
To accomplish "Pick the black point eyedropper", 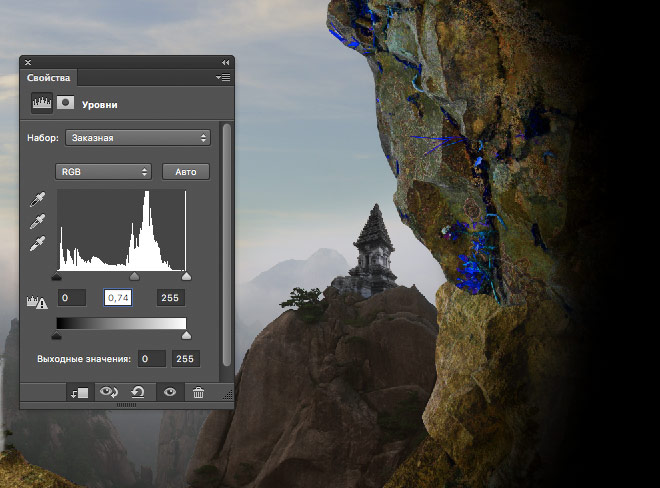I will [x=37, y=200].
